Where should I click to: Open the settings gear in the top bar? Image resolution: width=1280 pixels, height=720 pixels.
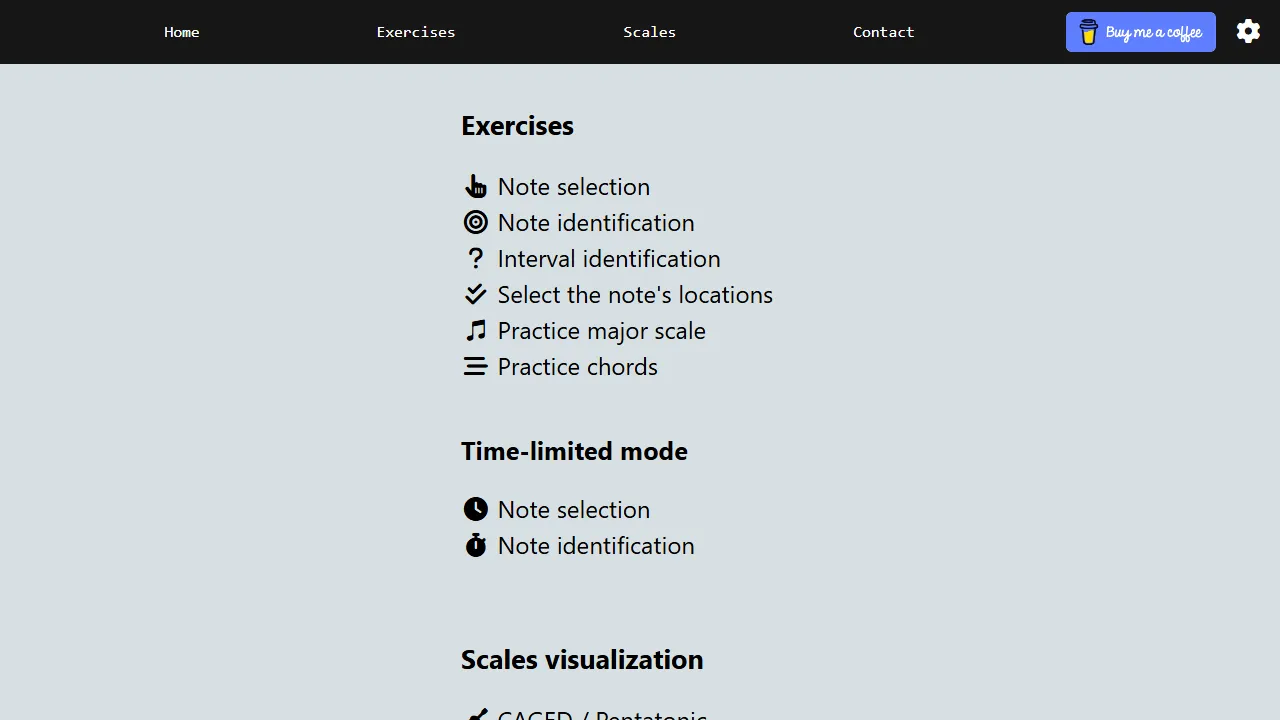coord(1248,31)
